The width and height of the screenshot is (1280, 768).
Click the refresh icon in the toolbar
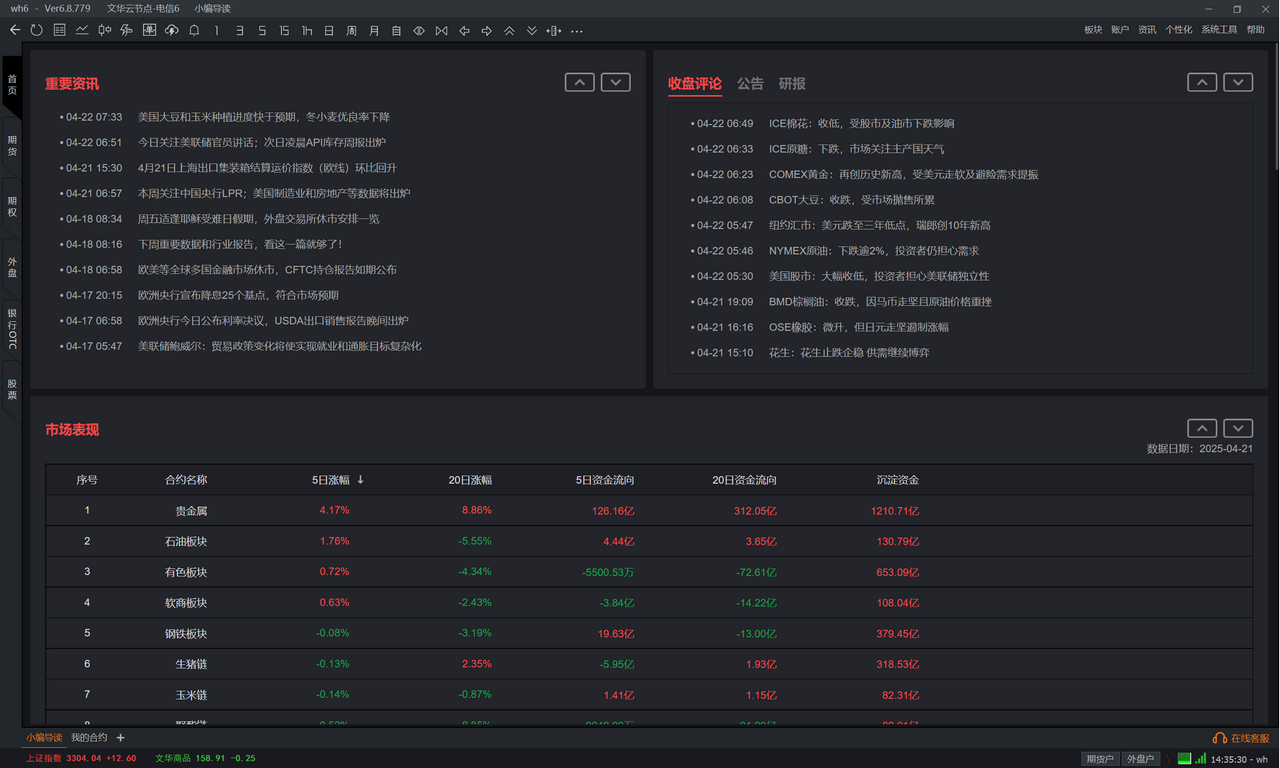pos(37,30)
